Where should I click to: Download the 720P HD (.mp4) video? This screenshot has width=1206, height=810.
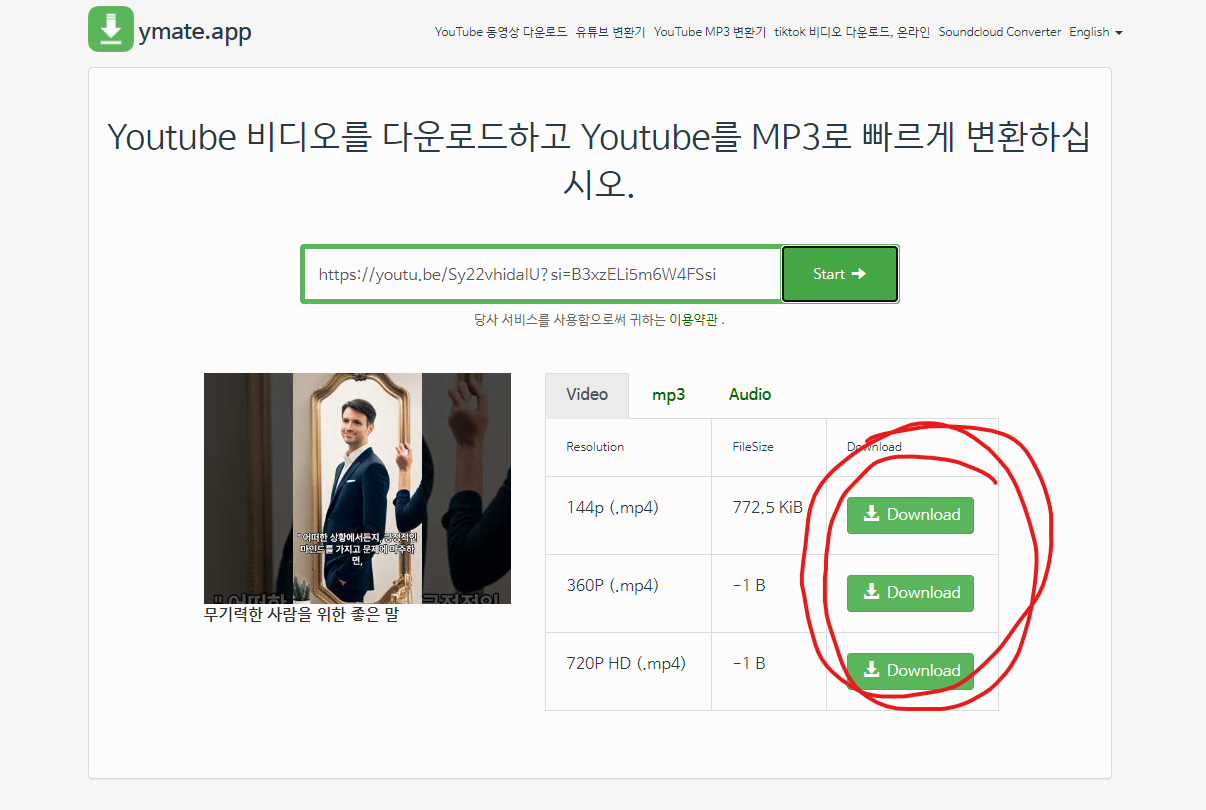click(910, 671)
